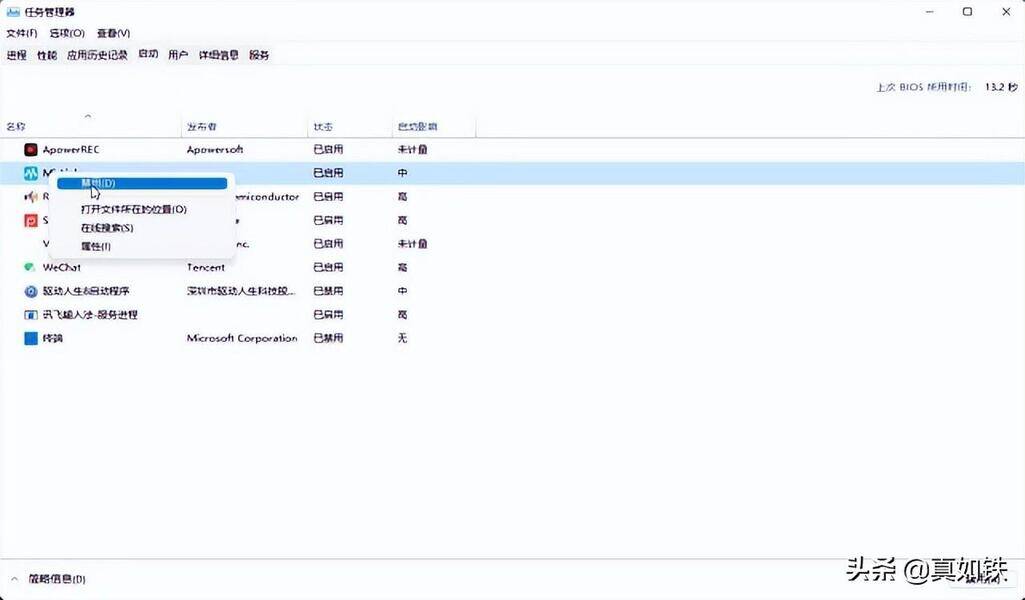Click the Task Manager title bar icon
The height and width of the screenshot is (600, 1025).
(x=13, y=12)
